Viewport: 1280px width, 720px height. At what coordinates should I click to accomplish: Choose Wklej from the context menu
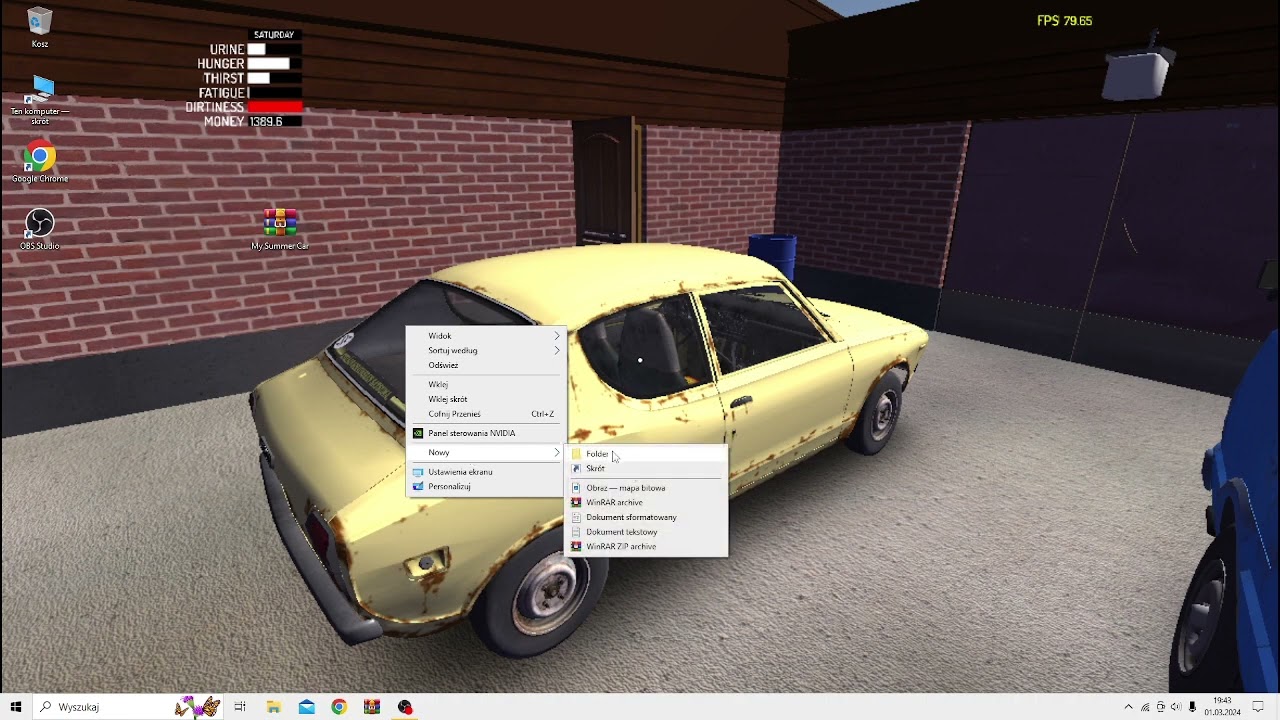(x=486, y=384)
